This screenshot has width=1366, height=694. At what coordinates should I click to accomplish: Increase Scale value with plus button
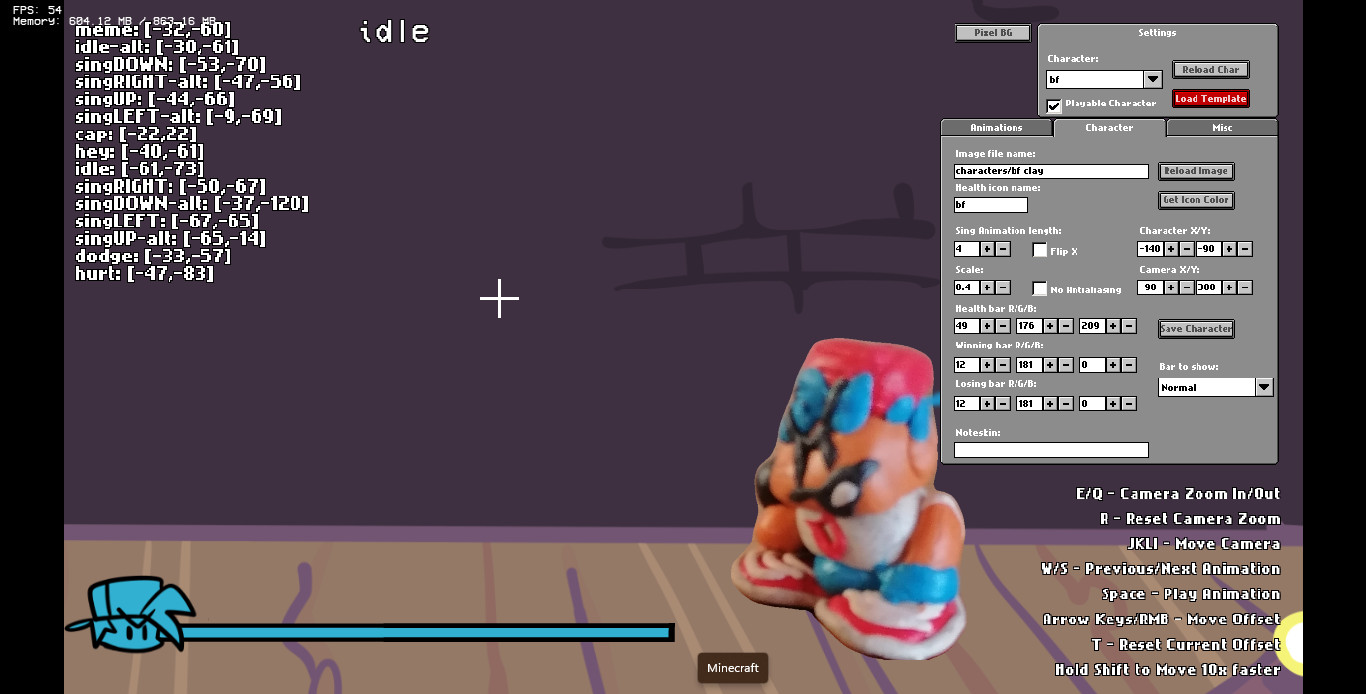[987, 288]
